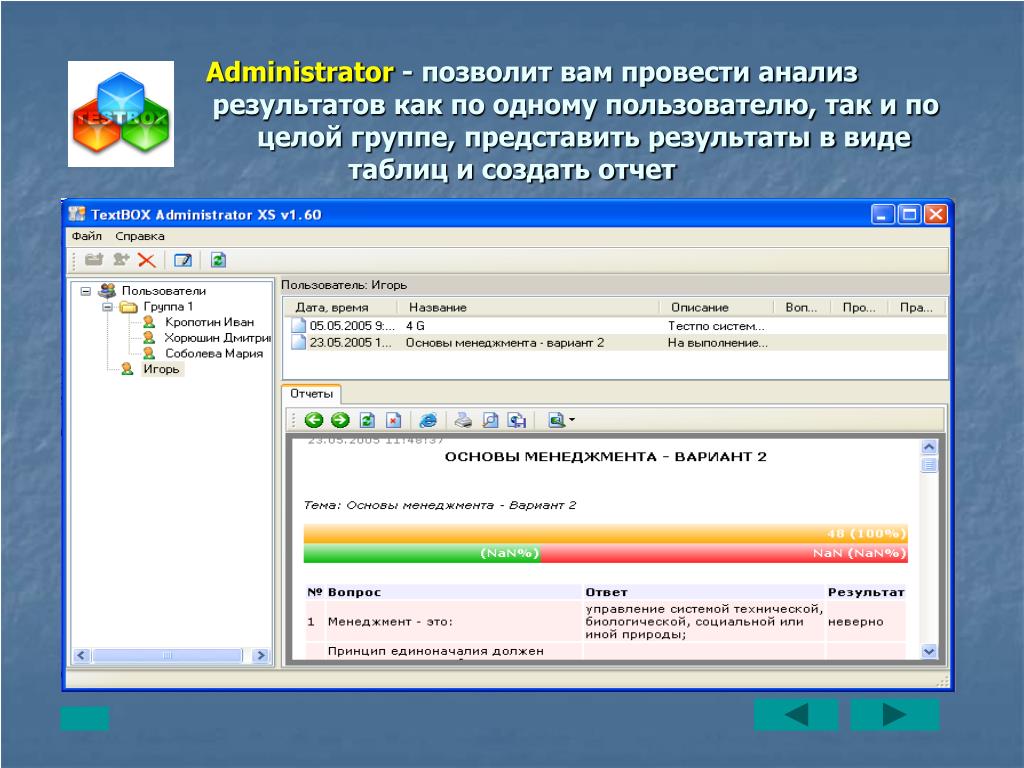Select user Хорюшин Дмитрий in tree
The image size is (1024, 768).
point(217,338)
